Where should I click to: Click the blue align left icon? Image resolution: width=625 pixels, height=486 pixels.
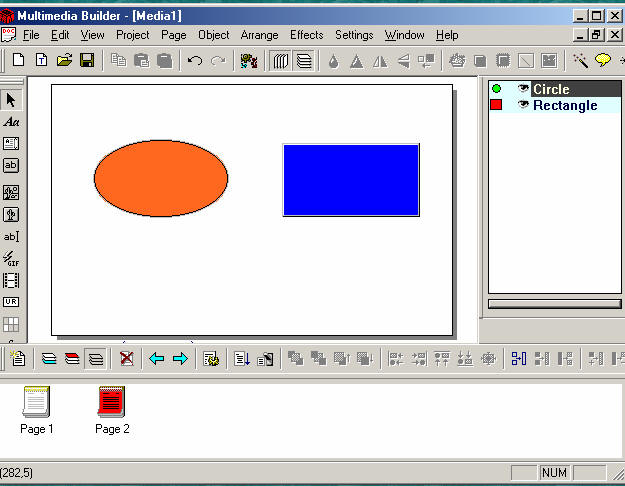pyautogui.click(x=519, y=359)
